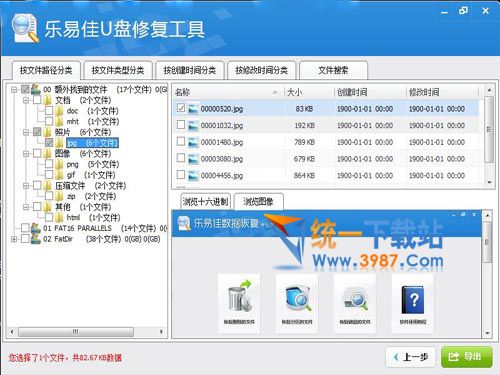Click the folder icon for mht

59,121
